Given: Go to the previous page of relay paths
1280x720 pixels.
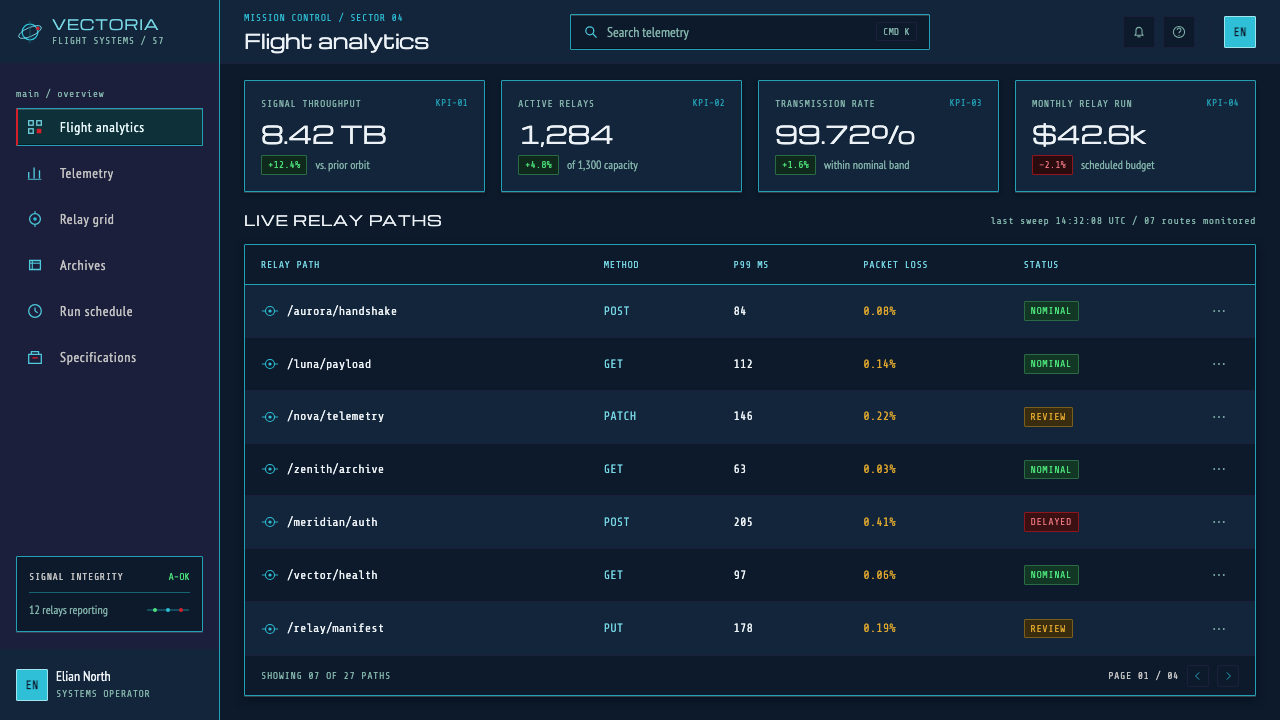Looking at the screenshot, I should point(1198,676).
